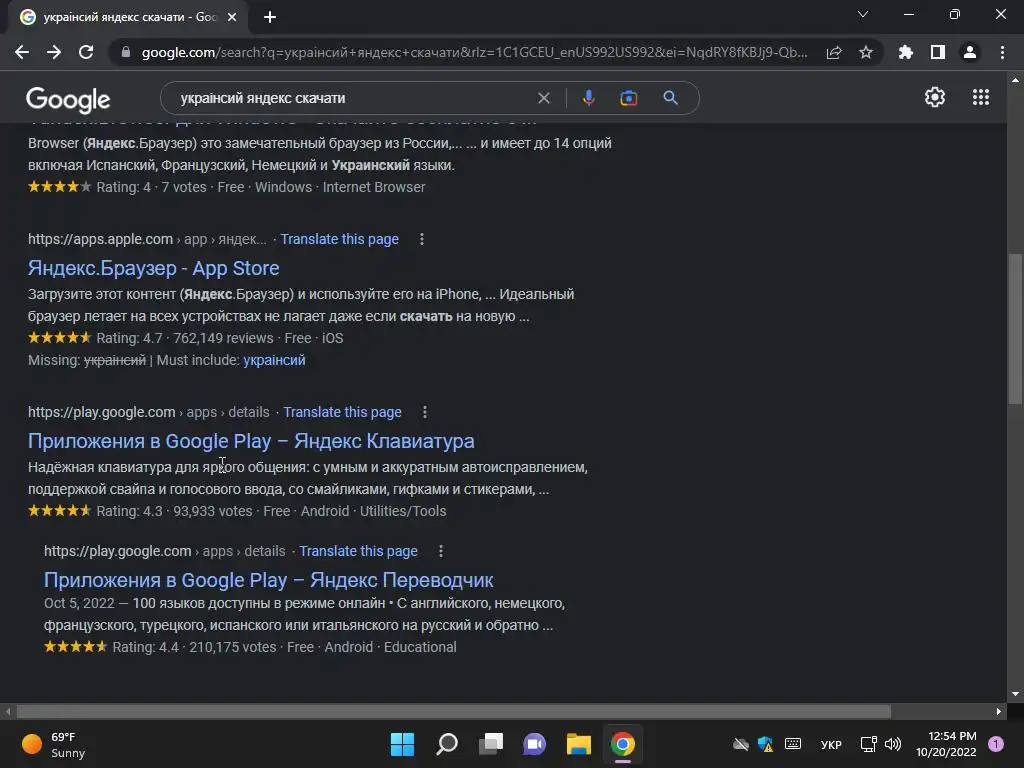
Task: Open the network display tray icon
Action: coord(868,744)
